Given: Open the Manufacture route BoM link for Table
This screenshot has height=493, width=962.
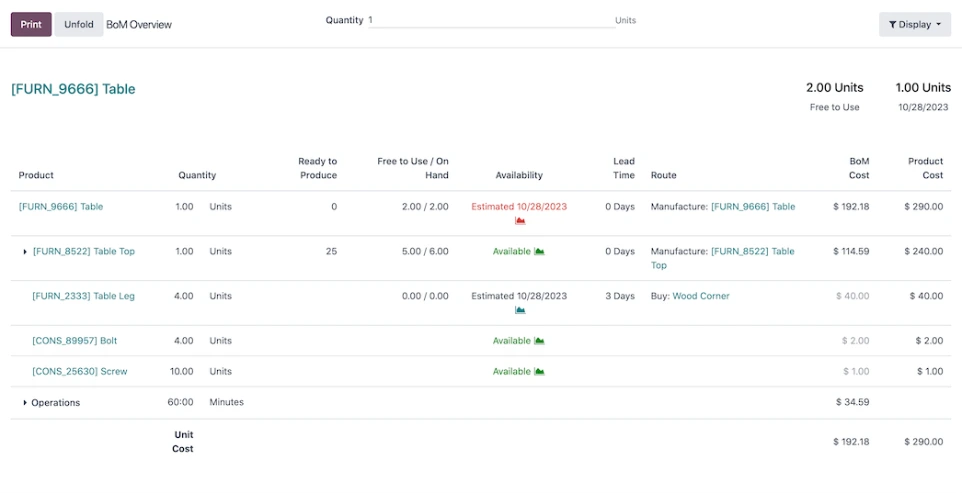Looking at the screenshot, I should pyautogui.click(x=753, y=207).
